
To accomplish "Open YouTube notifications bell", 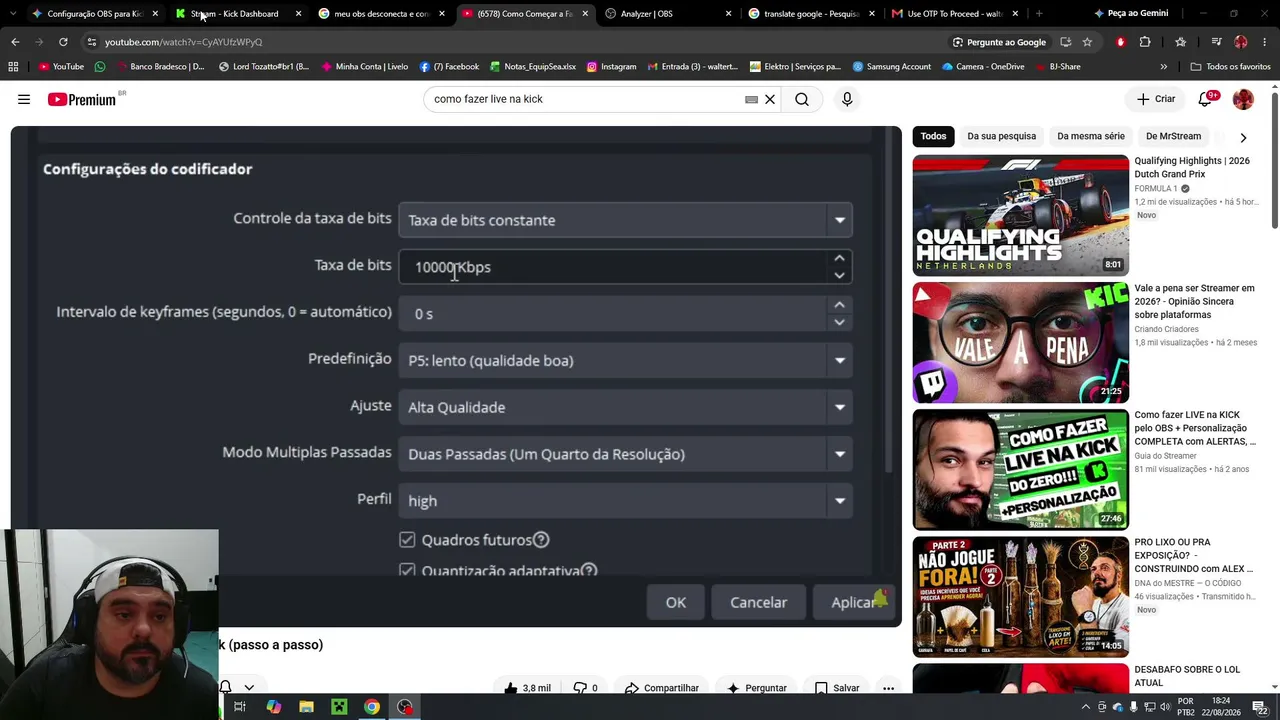I will pyautogui.click(x=1206, y=99).
